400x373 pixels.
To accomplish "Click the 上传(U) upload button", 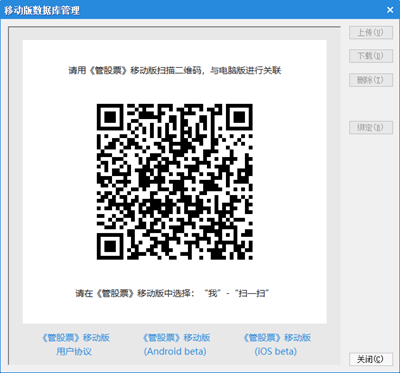I will pyautogui.click(x=371, y=33).
